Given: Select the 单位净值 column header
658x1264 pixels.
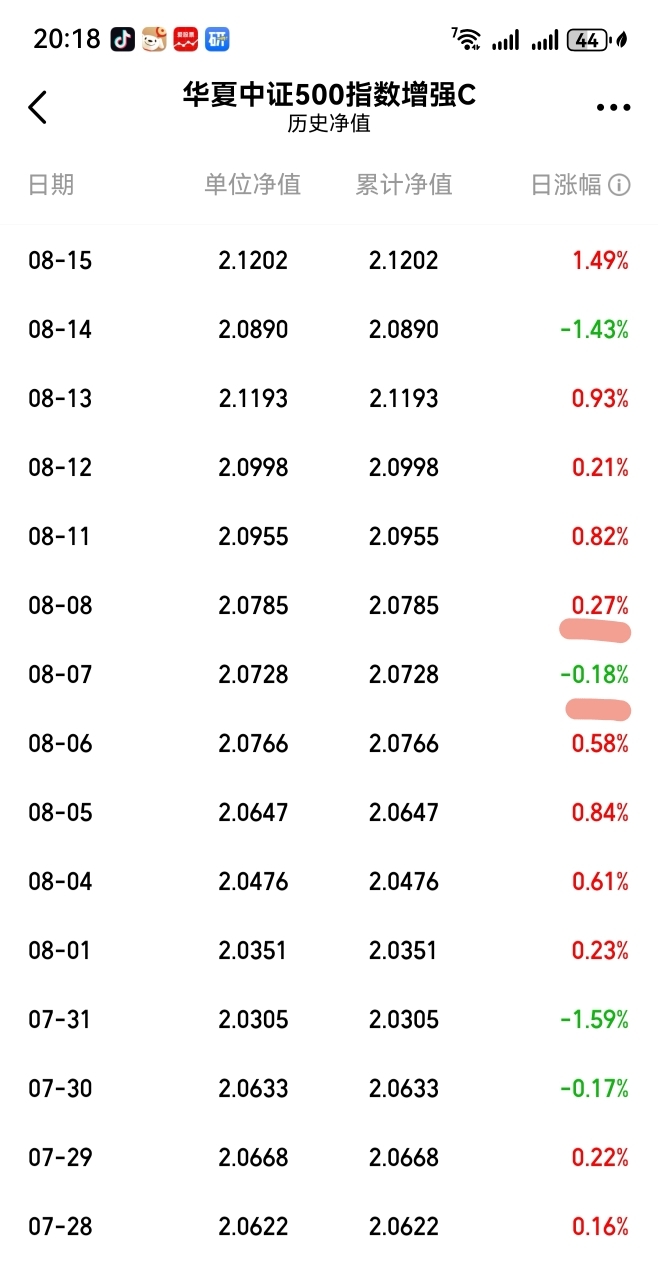Looking at the screenshot, I should [253, 185].
